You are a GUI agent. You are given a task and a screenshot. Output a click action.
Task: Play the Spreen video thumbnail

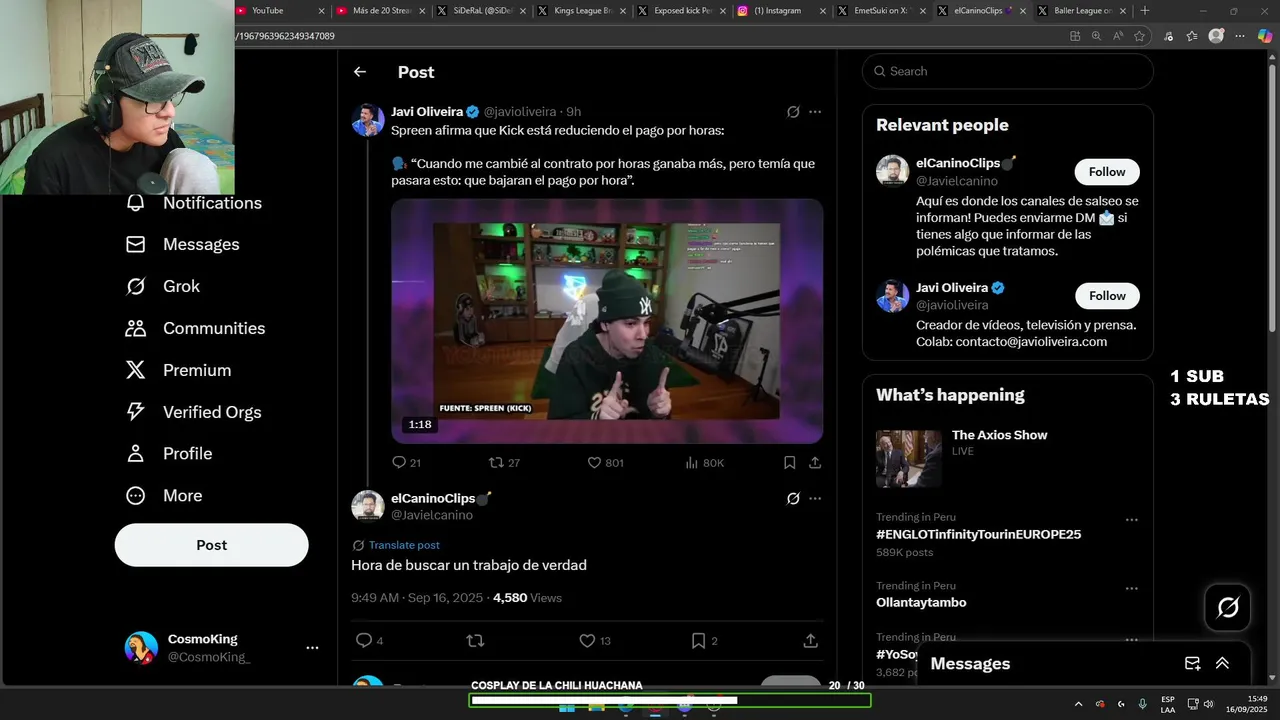pyautogui.click(x=607, y=321)
